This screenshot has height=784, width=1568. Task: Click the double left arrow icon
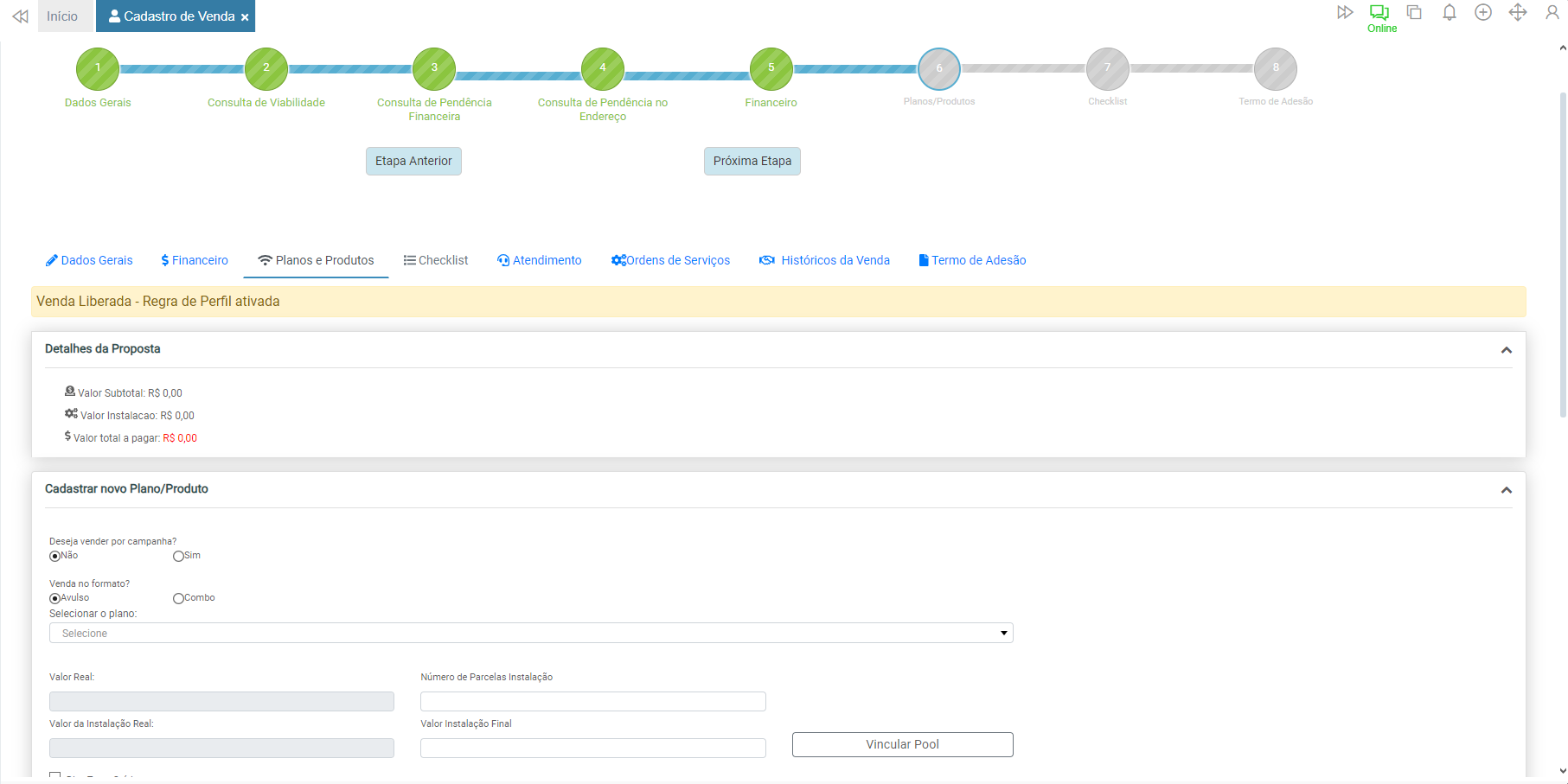[20, 16]
